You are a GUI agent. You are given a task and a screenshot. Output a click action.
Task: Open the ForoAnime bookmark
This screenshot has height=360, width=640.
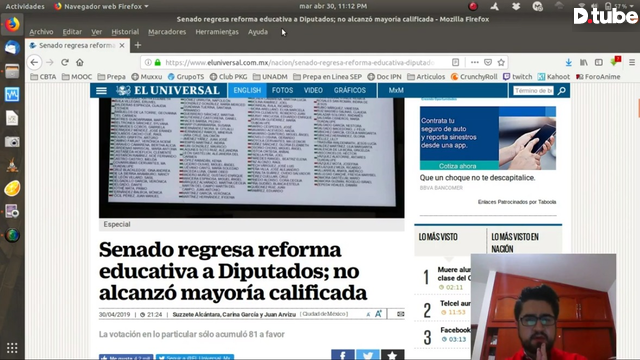pyautogui.click(x=598, y=77)
